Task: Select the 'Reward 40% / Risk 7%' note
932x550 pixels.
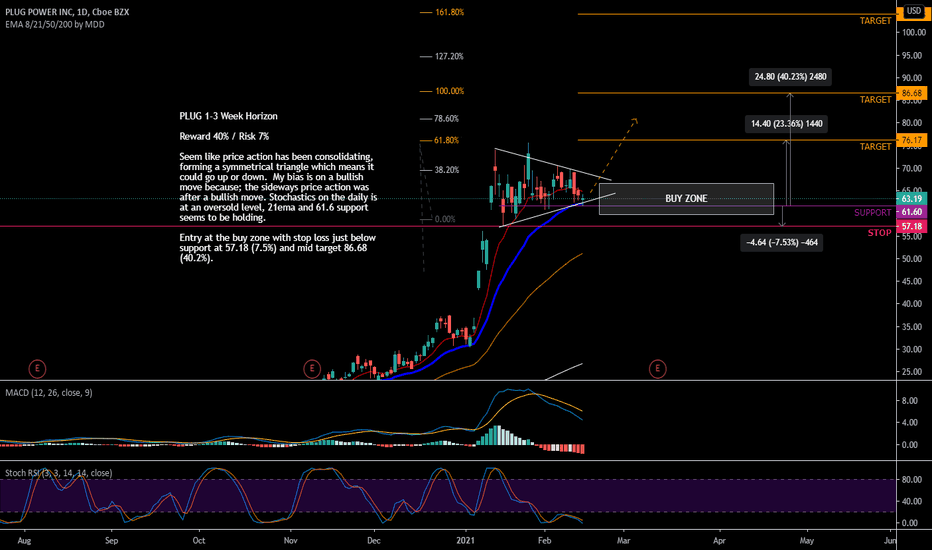Action: (224, 136)
